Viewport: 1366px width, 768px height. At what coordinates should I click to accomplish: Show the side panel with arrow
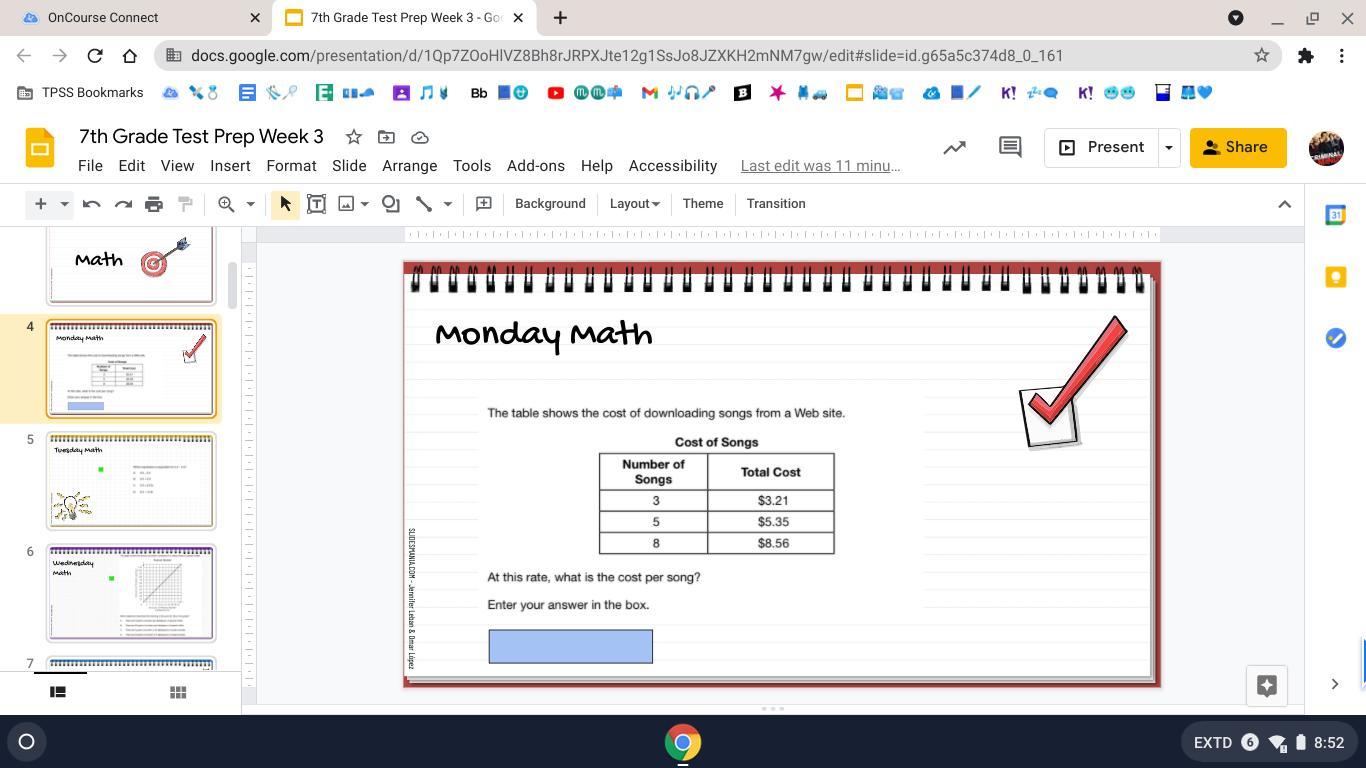[1335, 684]
